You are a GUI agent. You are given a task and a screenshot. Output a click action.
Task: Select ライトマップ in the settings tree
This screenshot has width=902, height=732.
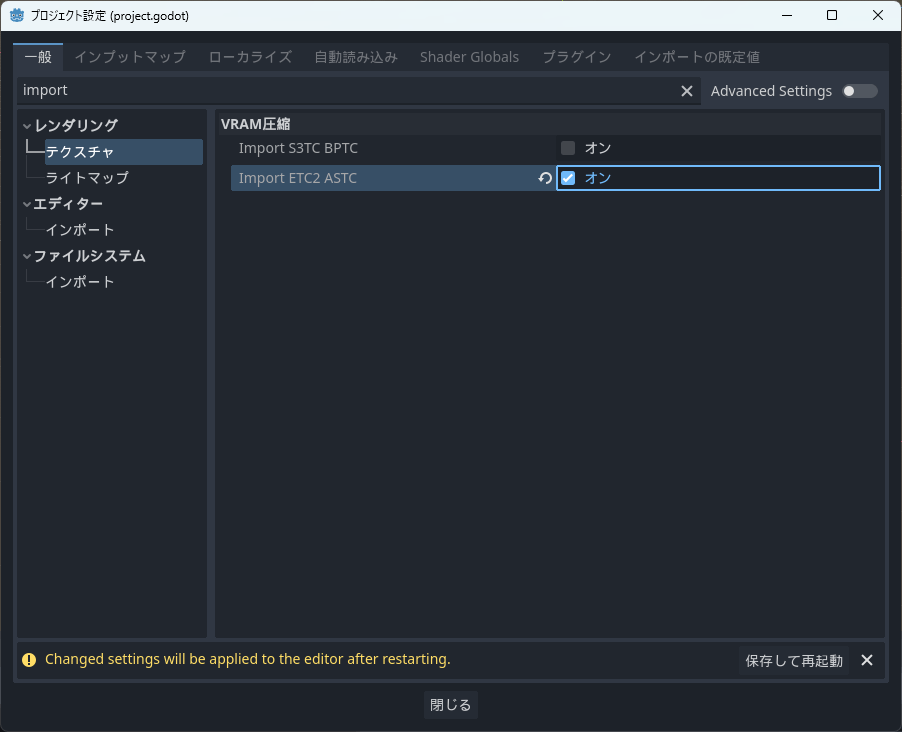pos(87,178)
